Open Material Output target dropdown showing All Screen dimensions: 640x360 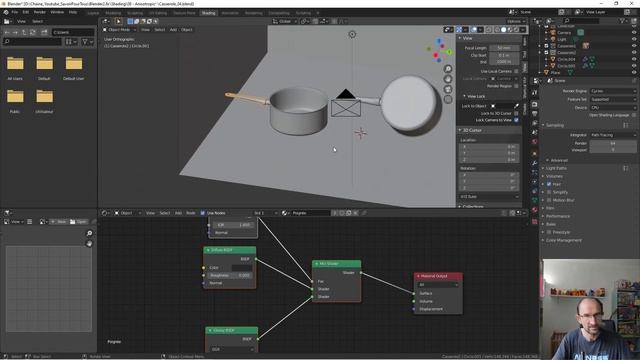coord(438,284)
